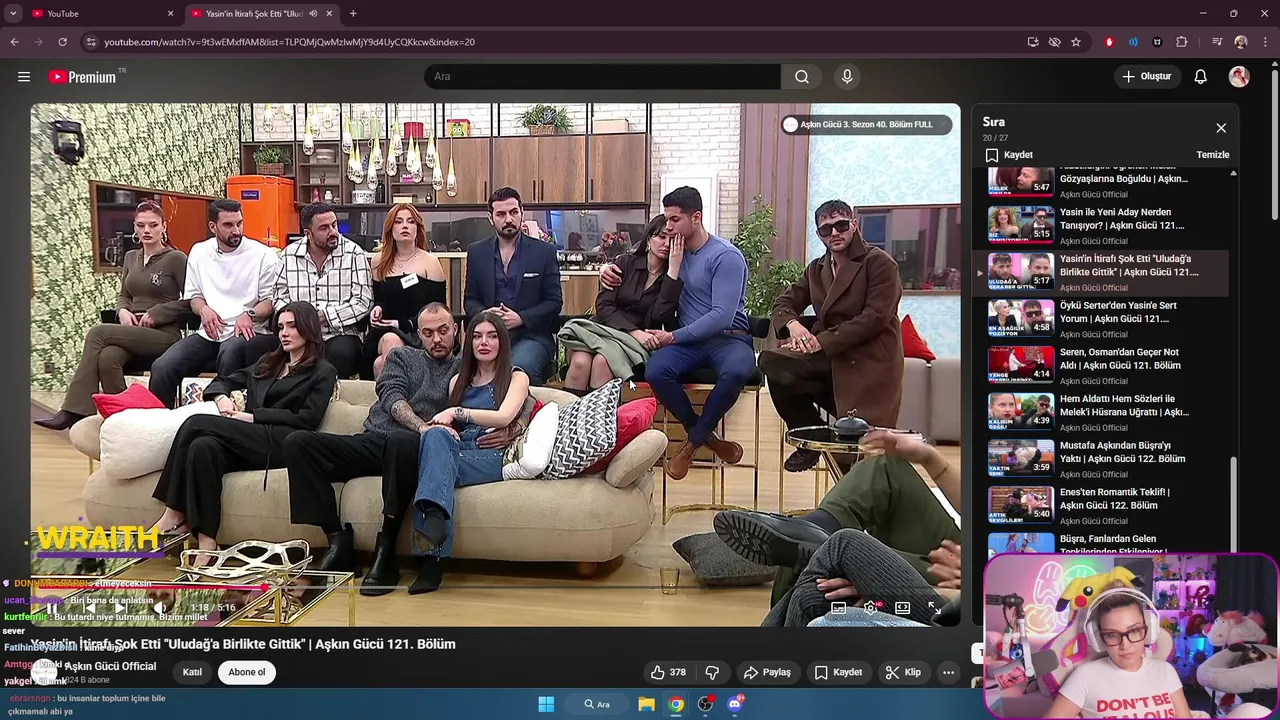Dislike the video
The width and height of the screenshot is (1280, 720).
712,672
